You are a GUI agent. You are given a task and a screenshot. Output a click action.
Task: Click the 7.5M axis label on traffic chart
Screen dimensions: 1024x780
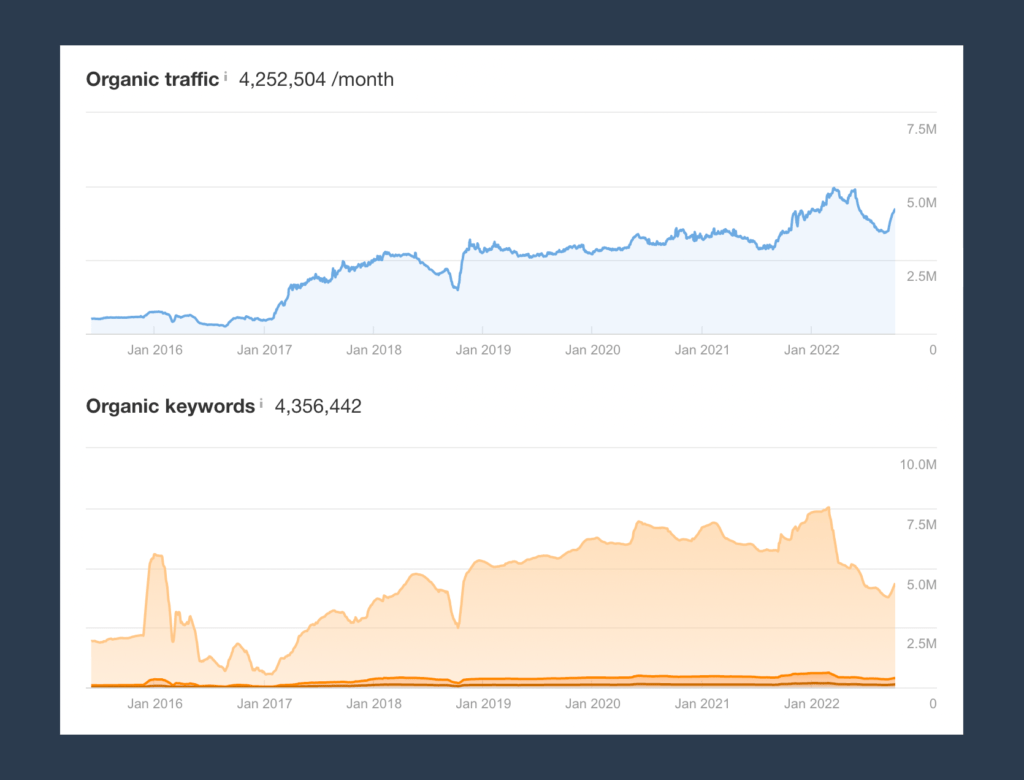tap(921, 129)
